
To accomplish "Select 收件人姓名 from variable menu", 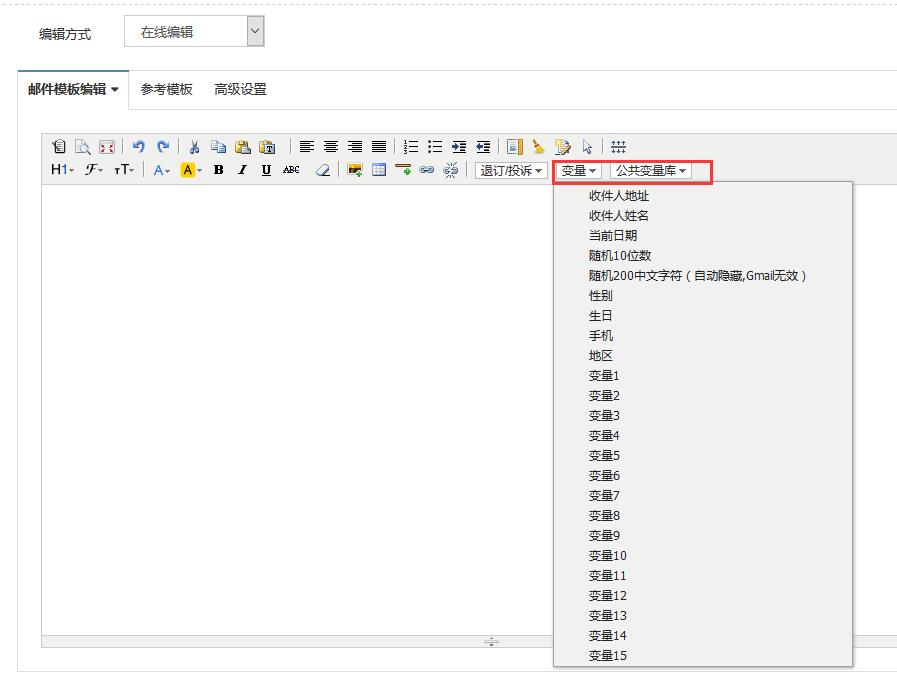I will 619,215.
